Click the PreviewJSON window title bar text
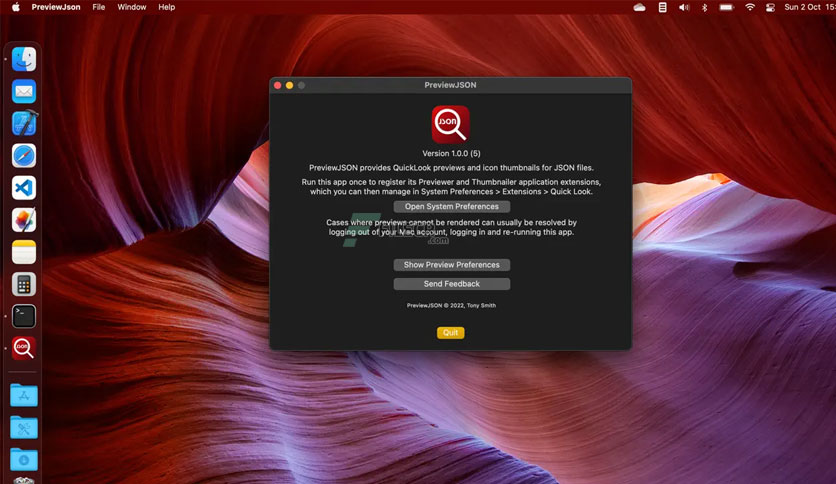 451,85
